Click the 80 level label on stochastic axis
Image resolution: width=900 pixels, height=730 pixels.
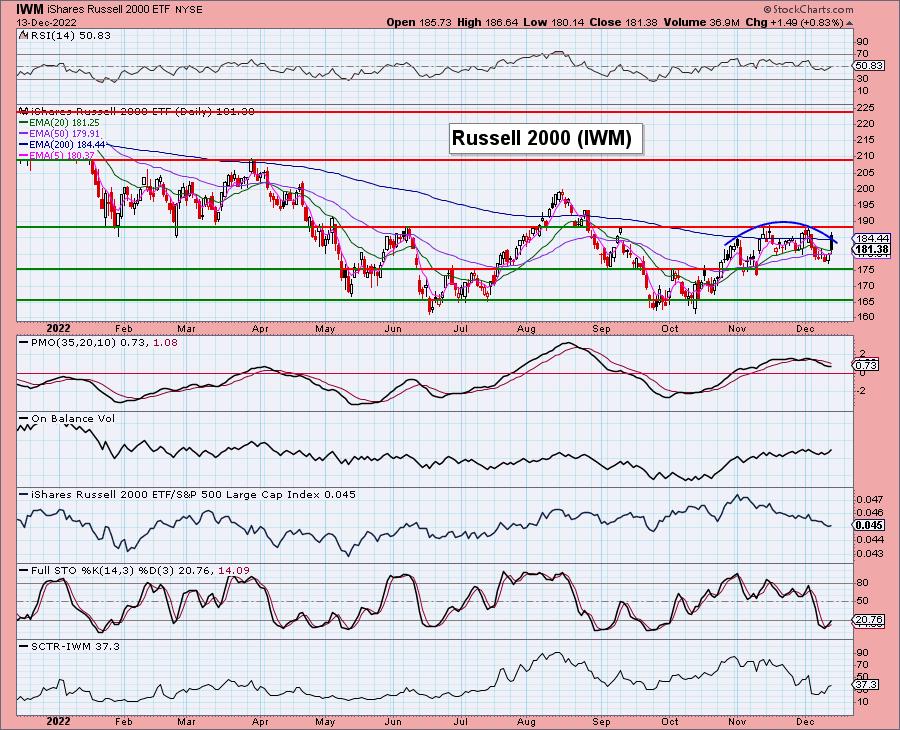click(863, 583)
